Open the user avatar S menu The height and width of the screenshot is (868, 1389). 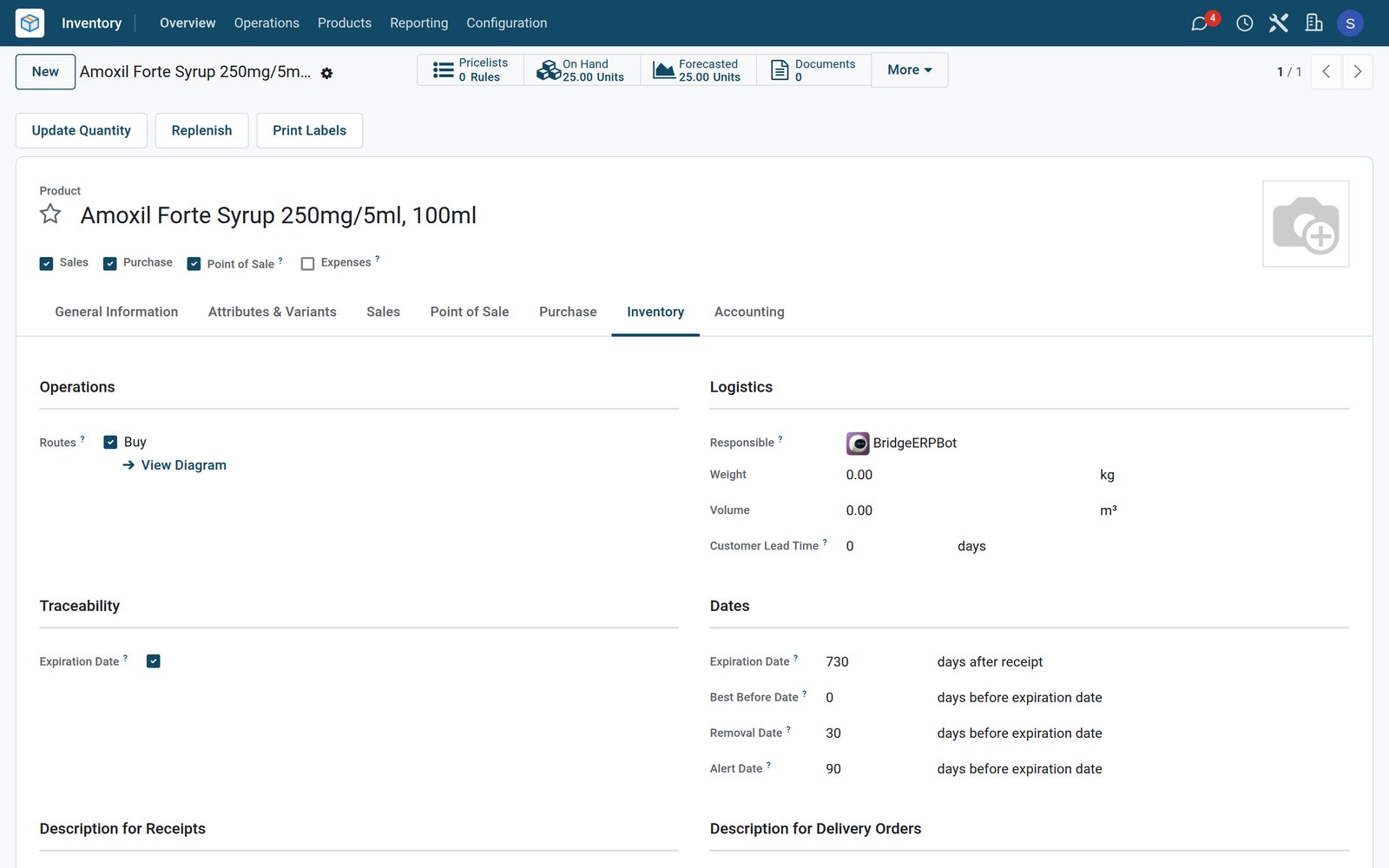click(1350, 23)
